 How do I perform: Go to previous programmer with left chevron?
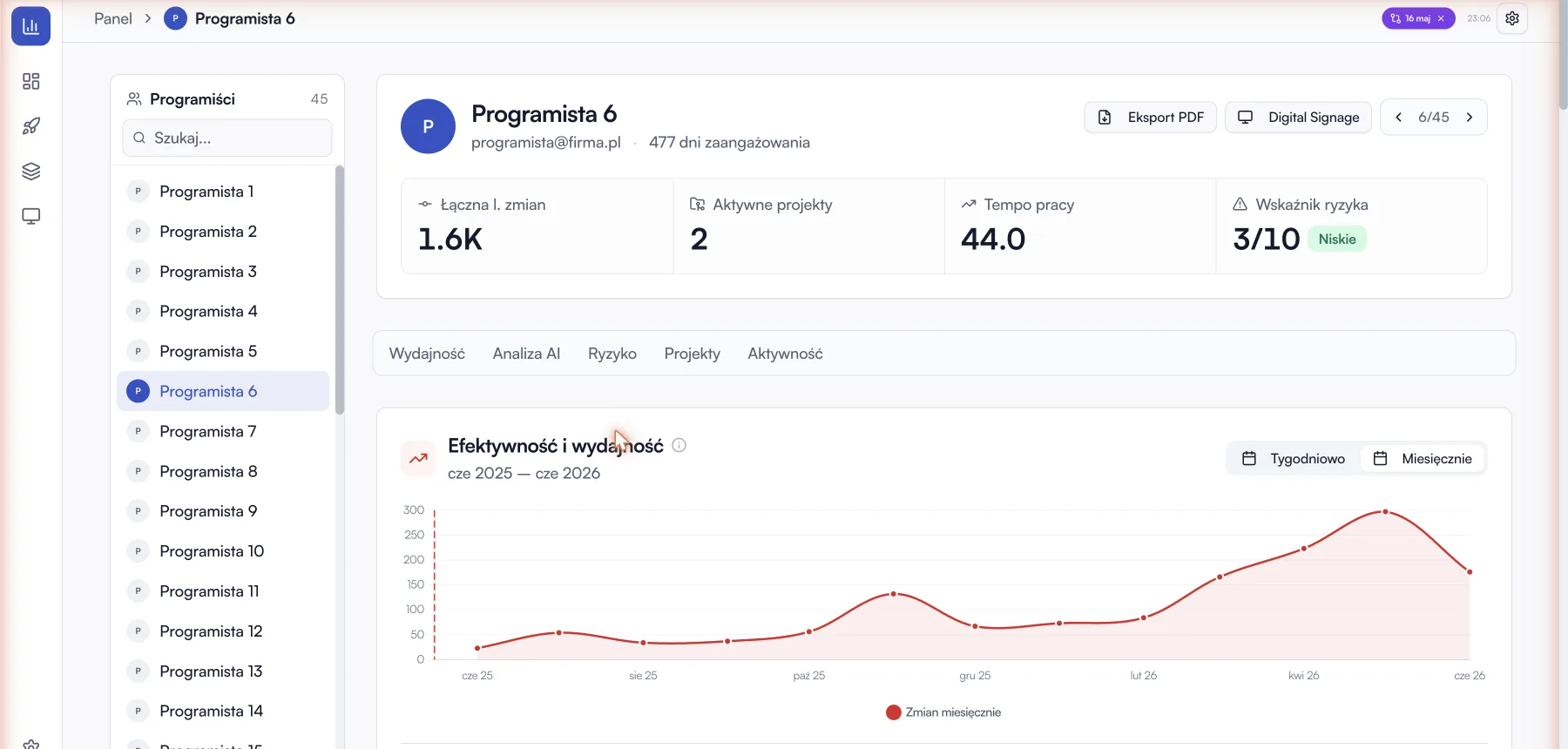tap(1398, 117)
